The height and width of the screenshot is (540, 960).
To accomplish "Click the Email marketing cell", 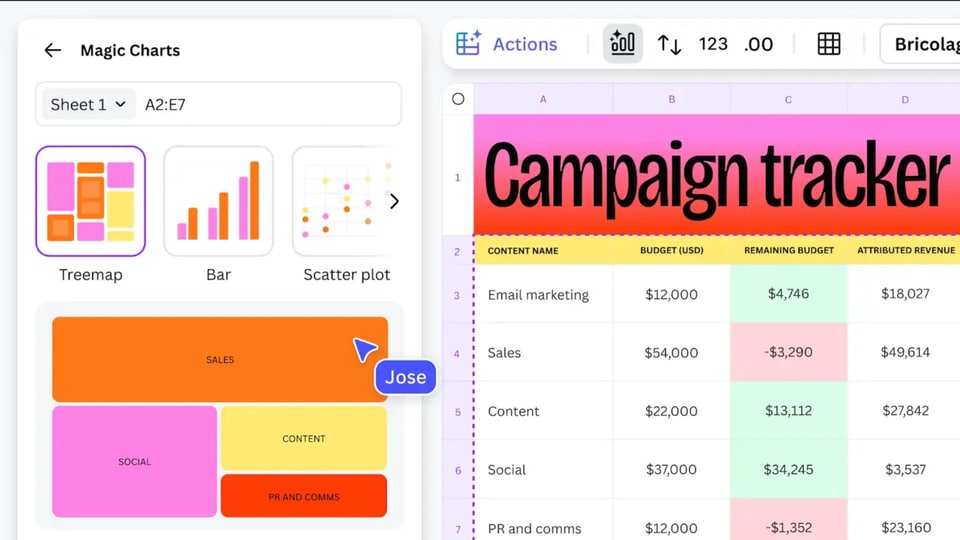I will point(543,294).
